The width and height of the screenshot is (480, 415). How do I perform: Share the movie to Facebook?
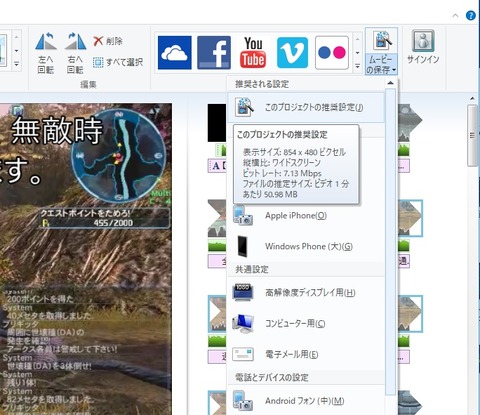[x=214, y=53]
